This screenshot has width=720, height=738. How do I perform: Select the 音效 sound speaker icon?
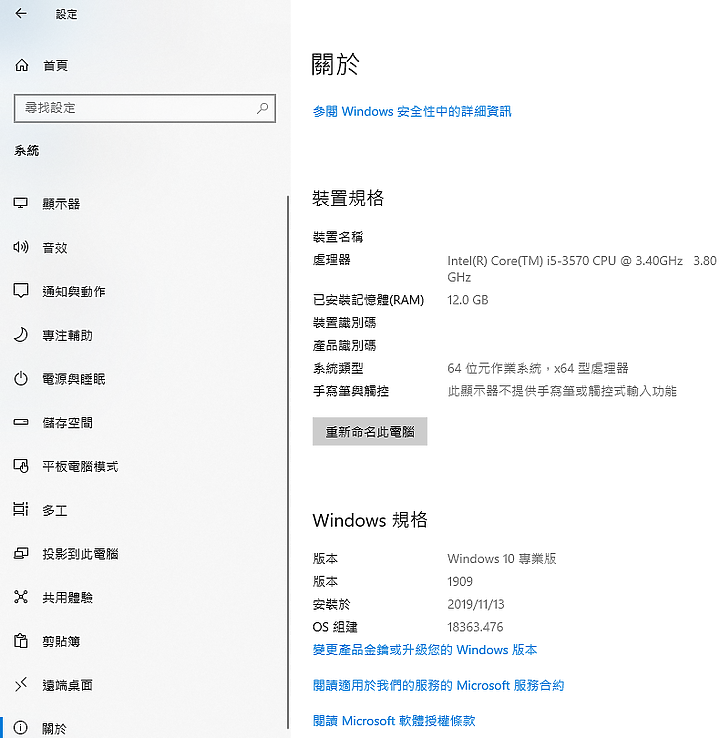(x=21, y=247)
